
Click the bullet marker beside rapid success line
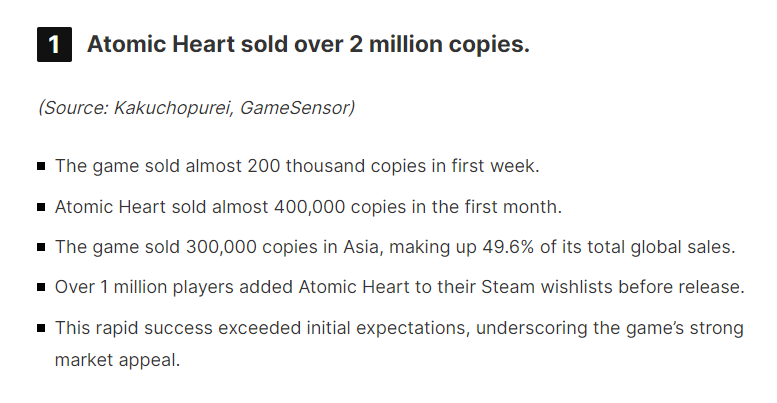pos(41,328)
